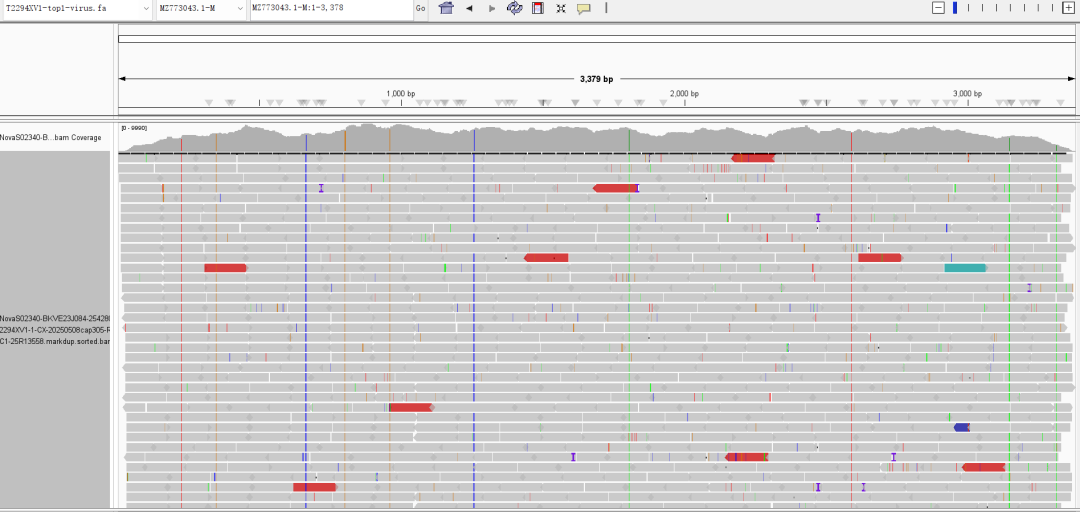The height and width of the screenshot is (512, 1080).
Task: Fit tracks to window height
Action: pos(561,8)
